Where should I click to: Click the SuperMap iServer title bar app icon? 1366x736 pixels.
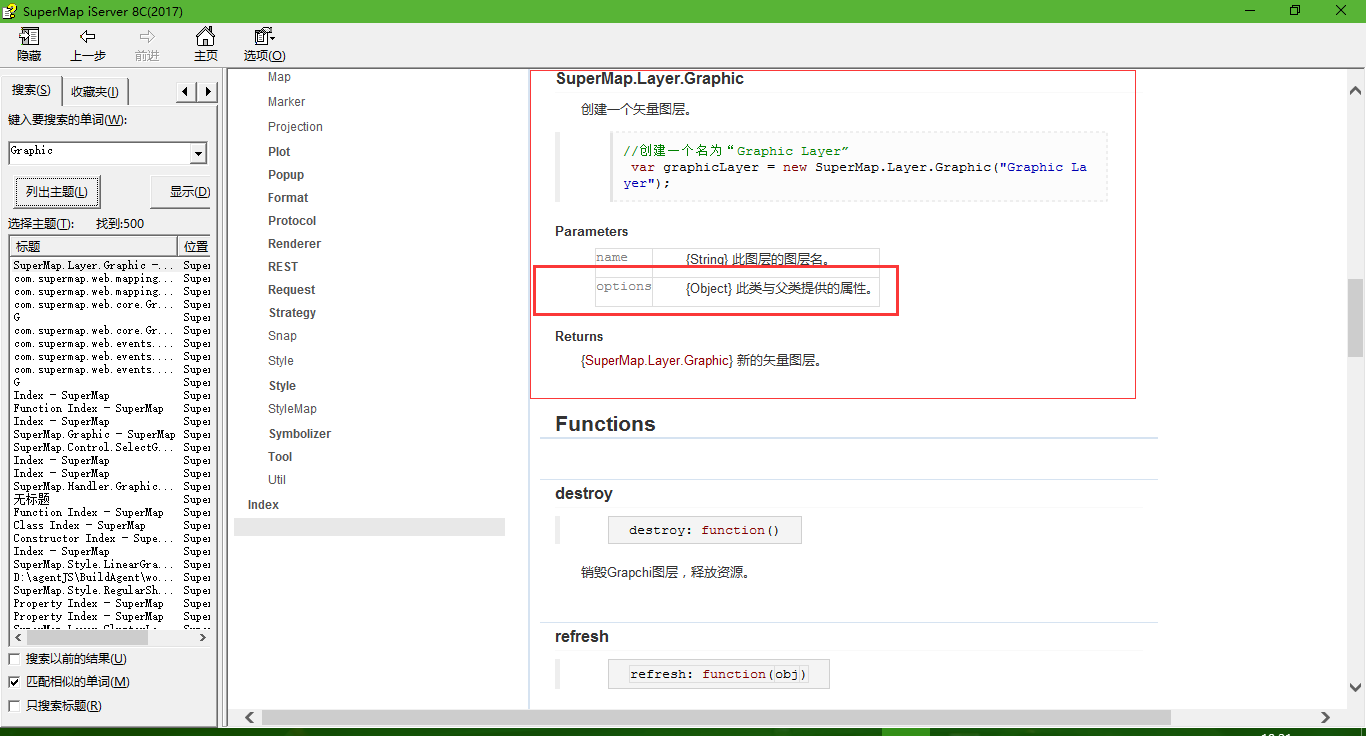click(x=9, y=11)
